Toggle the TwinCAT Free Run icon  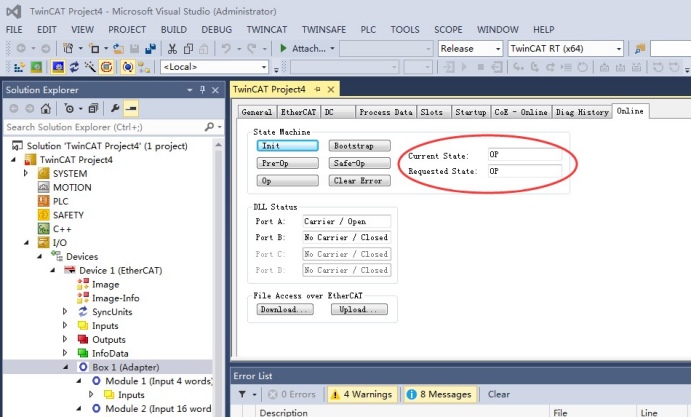(106, 67)
